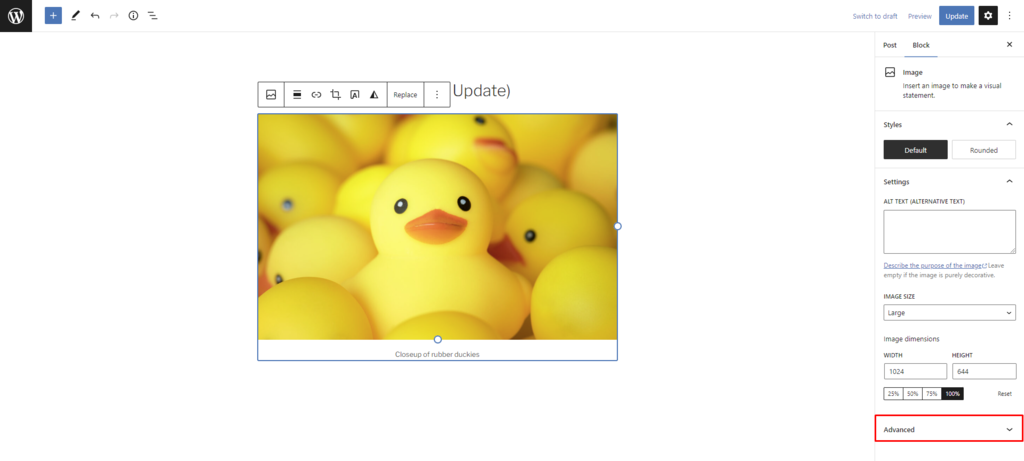Click the Undo arrow

click(x=95, y=16)
